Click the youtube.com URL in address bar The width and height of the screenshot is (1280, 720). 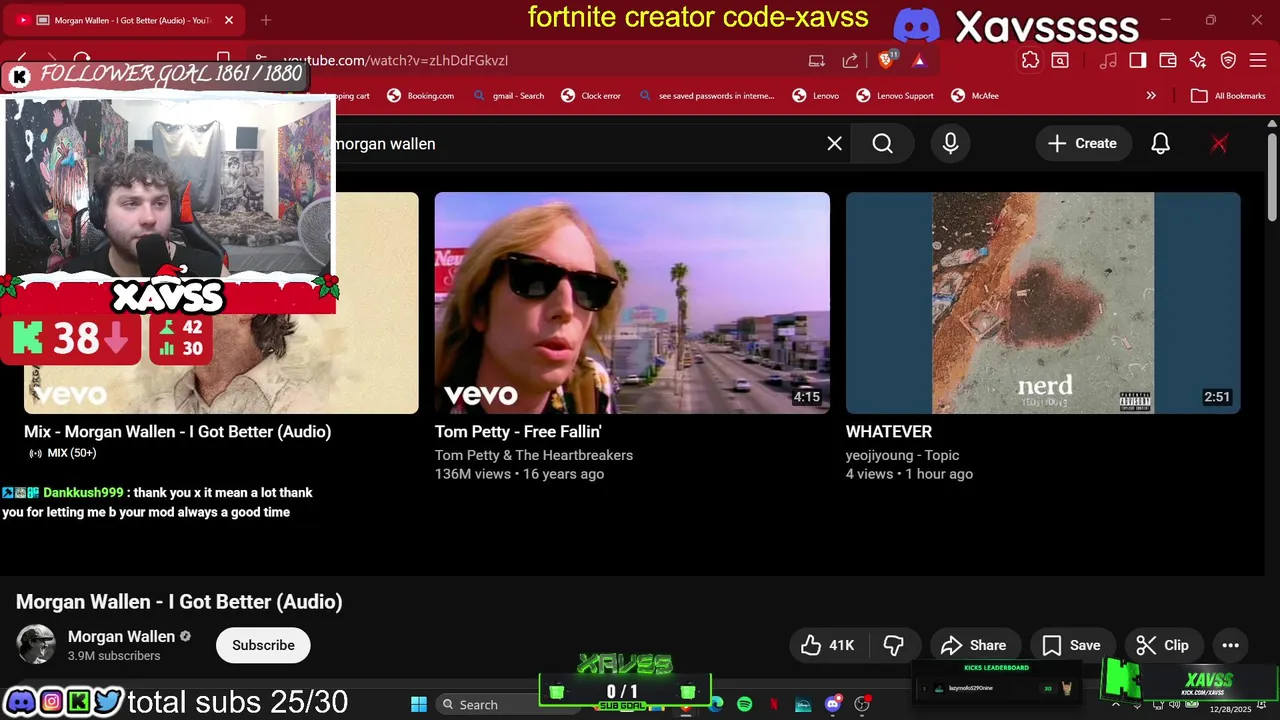[x=395, y=60]
